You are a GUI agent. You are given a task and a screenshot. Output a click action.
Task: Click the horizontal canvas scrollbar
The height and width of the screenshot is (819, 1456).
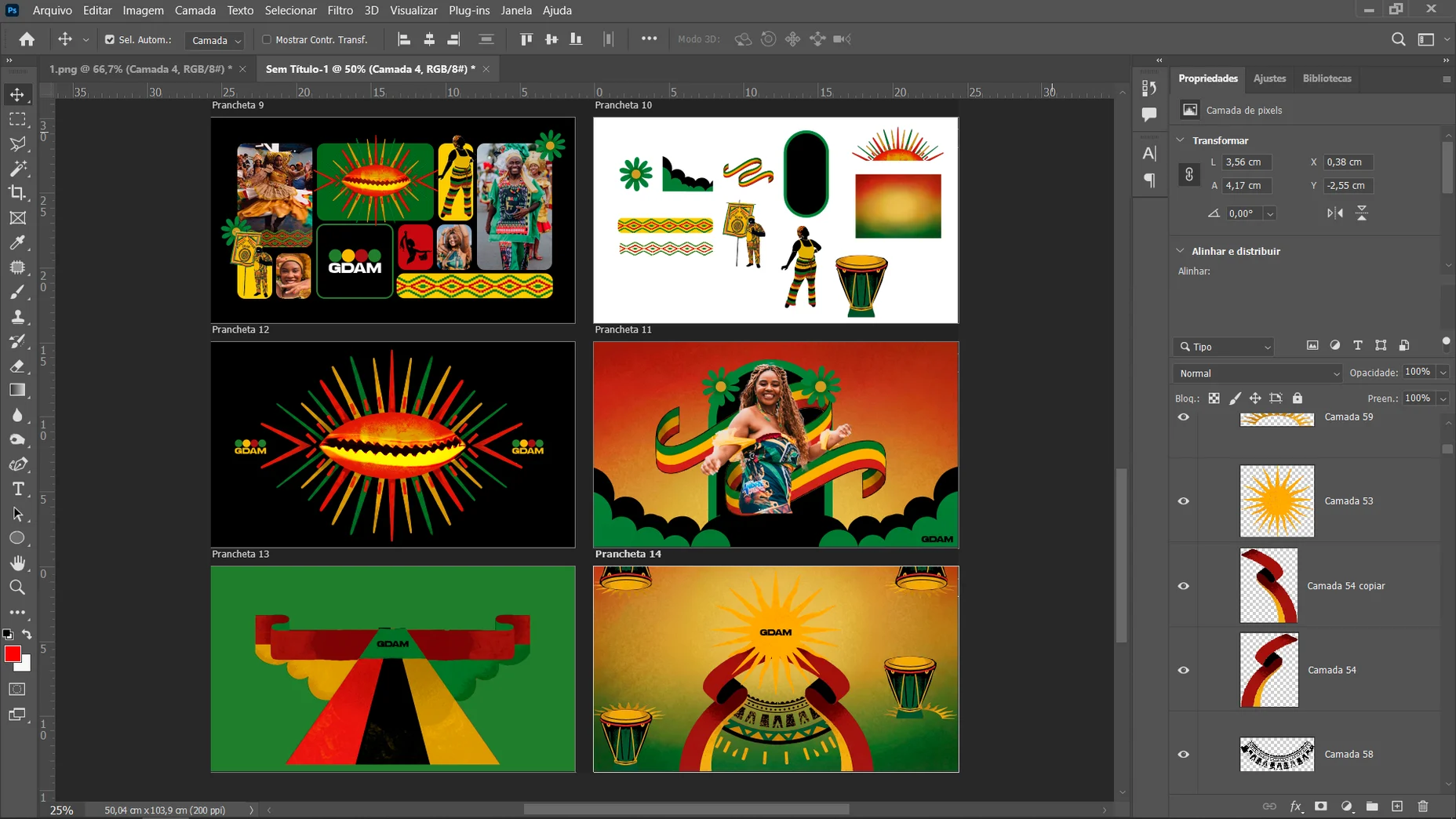click(686, 810)
